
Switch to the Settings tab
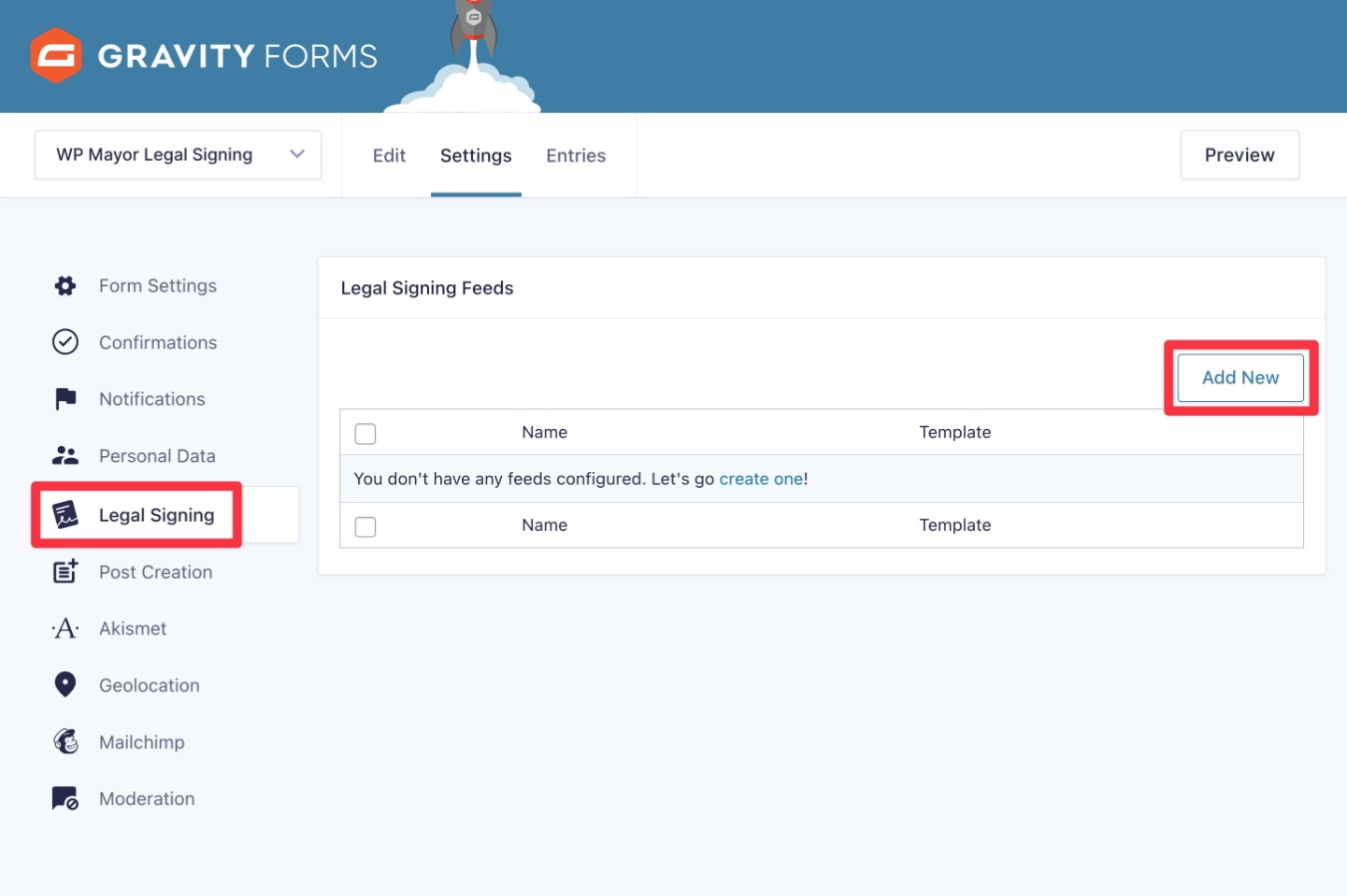coord(476,156)
